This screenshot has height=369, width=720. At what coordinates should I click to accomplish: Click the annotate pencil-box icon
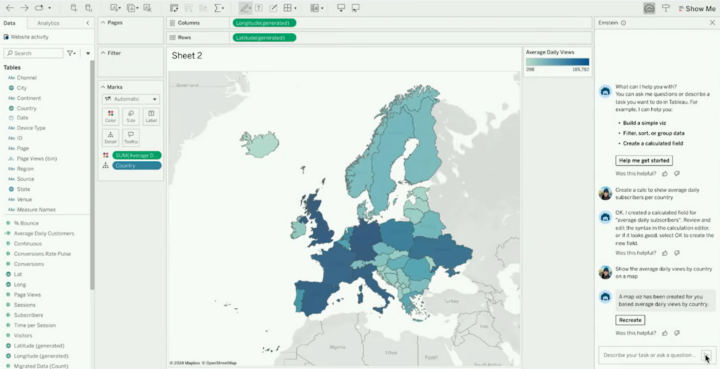[273, 8]
